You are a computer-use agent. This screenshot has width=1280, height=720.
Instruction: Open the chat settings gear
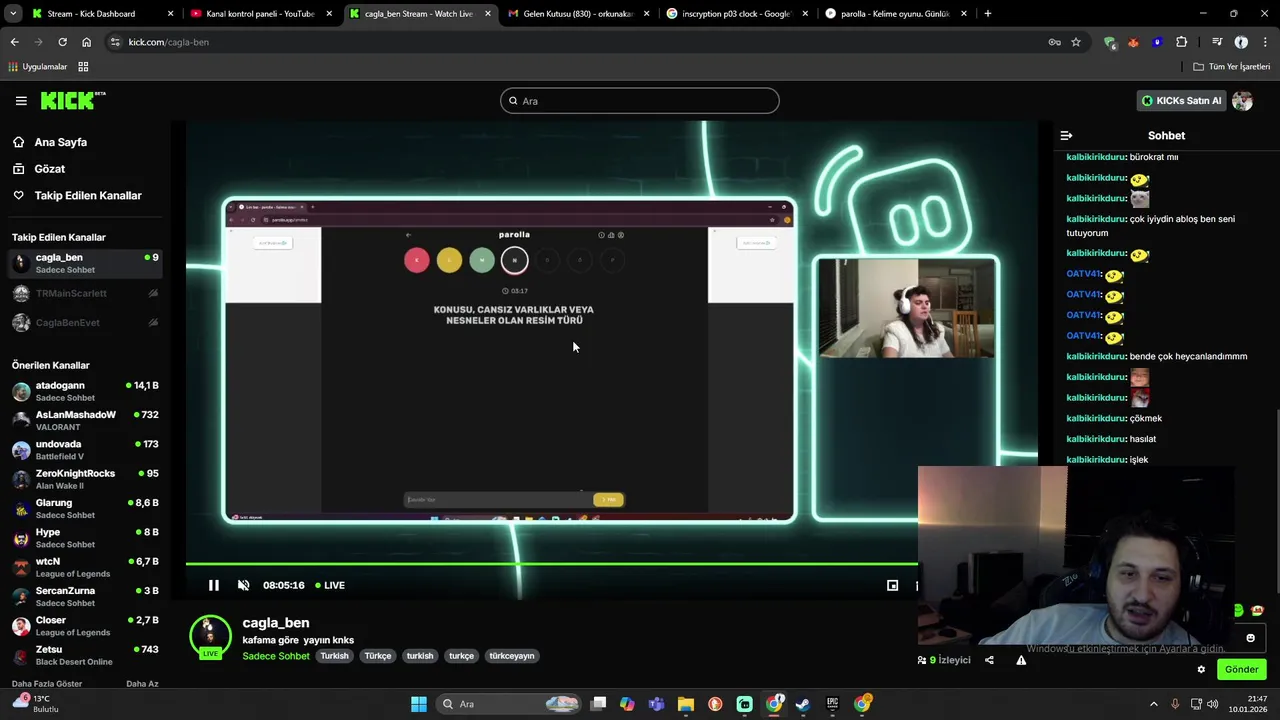[1201, 670]
